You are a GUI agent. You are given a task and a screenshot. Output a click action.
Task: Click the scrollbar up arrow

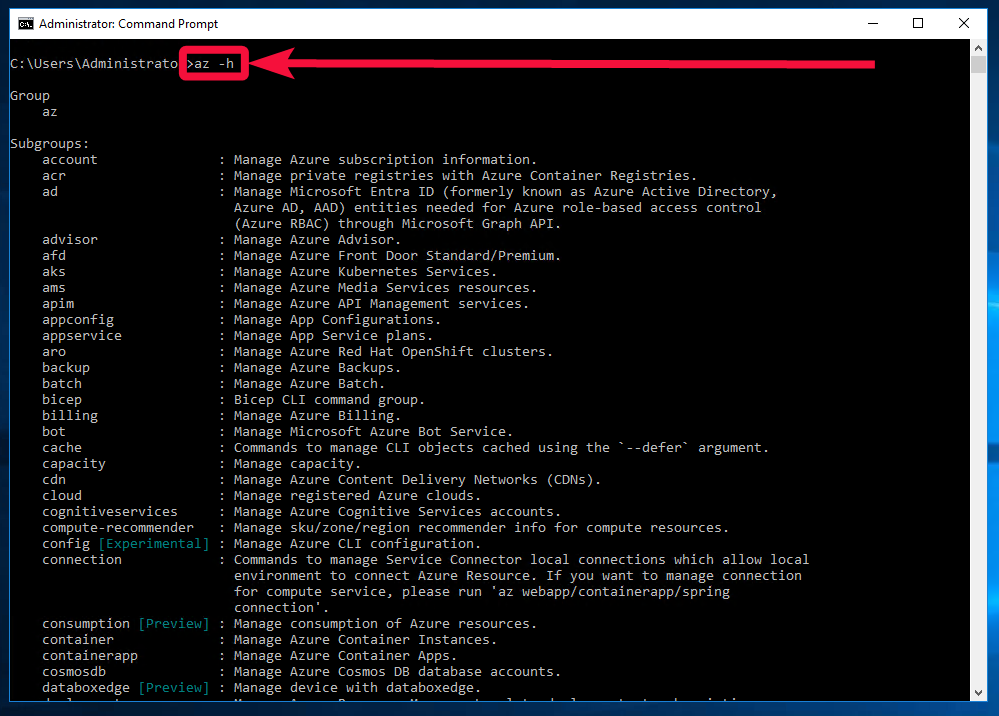click(x=979, y=48)
